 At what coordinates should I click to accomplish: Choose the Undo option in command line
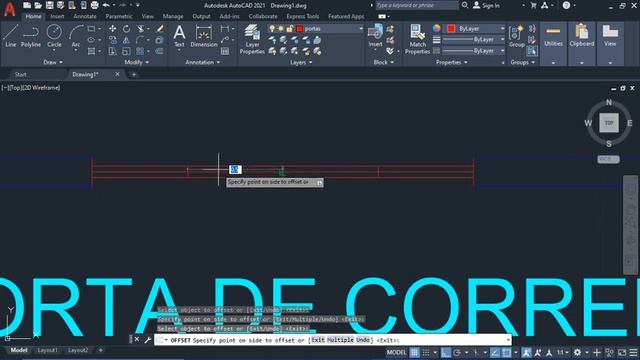point(362,340)
